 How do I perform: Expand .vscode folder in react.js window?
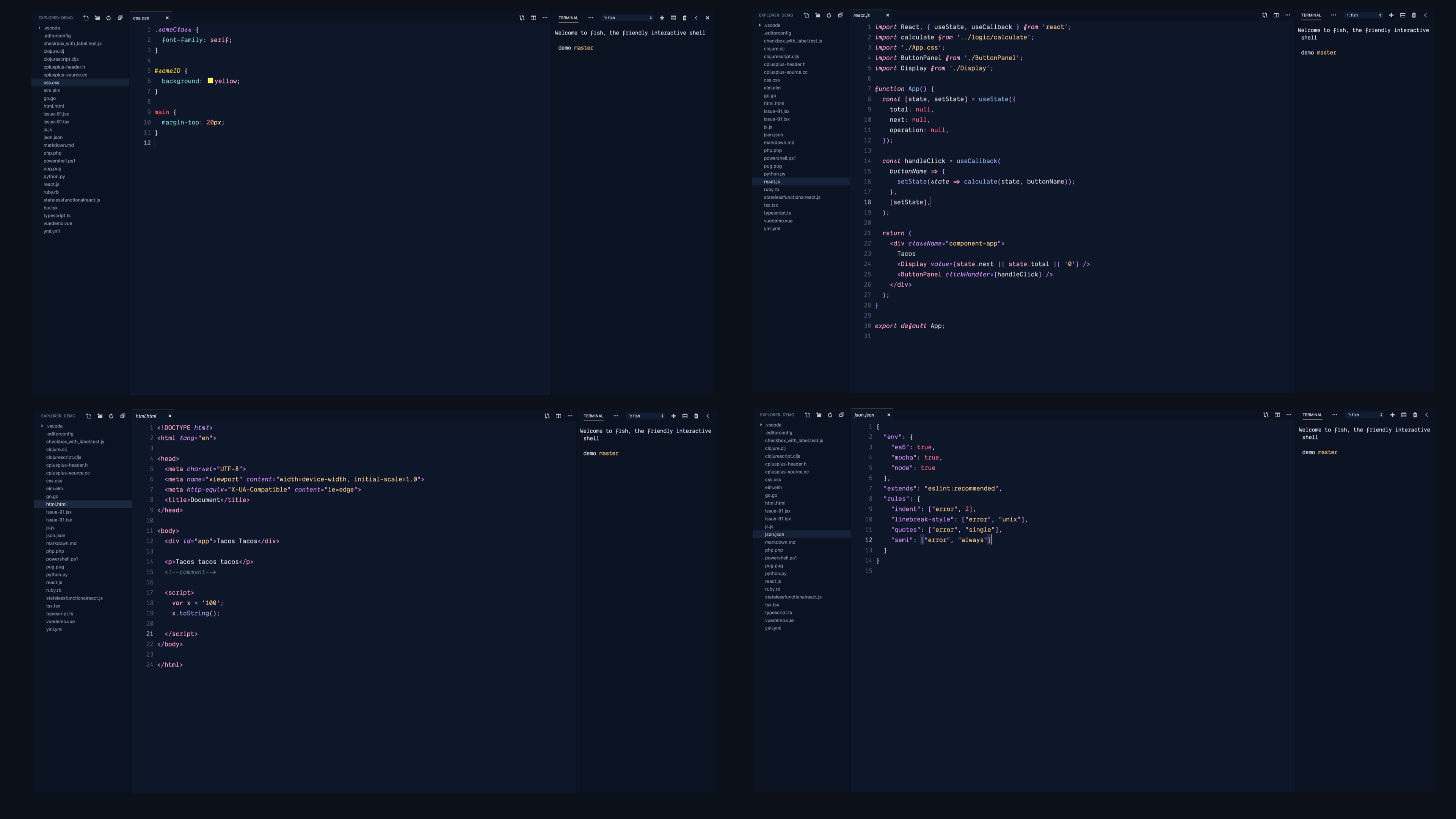pos(760,25)
